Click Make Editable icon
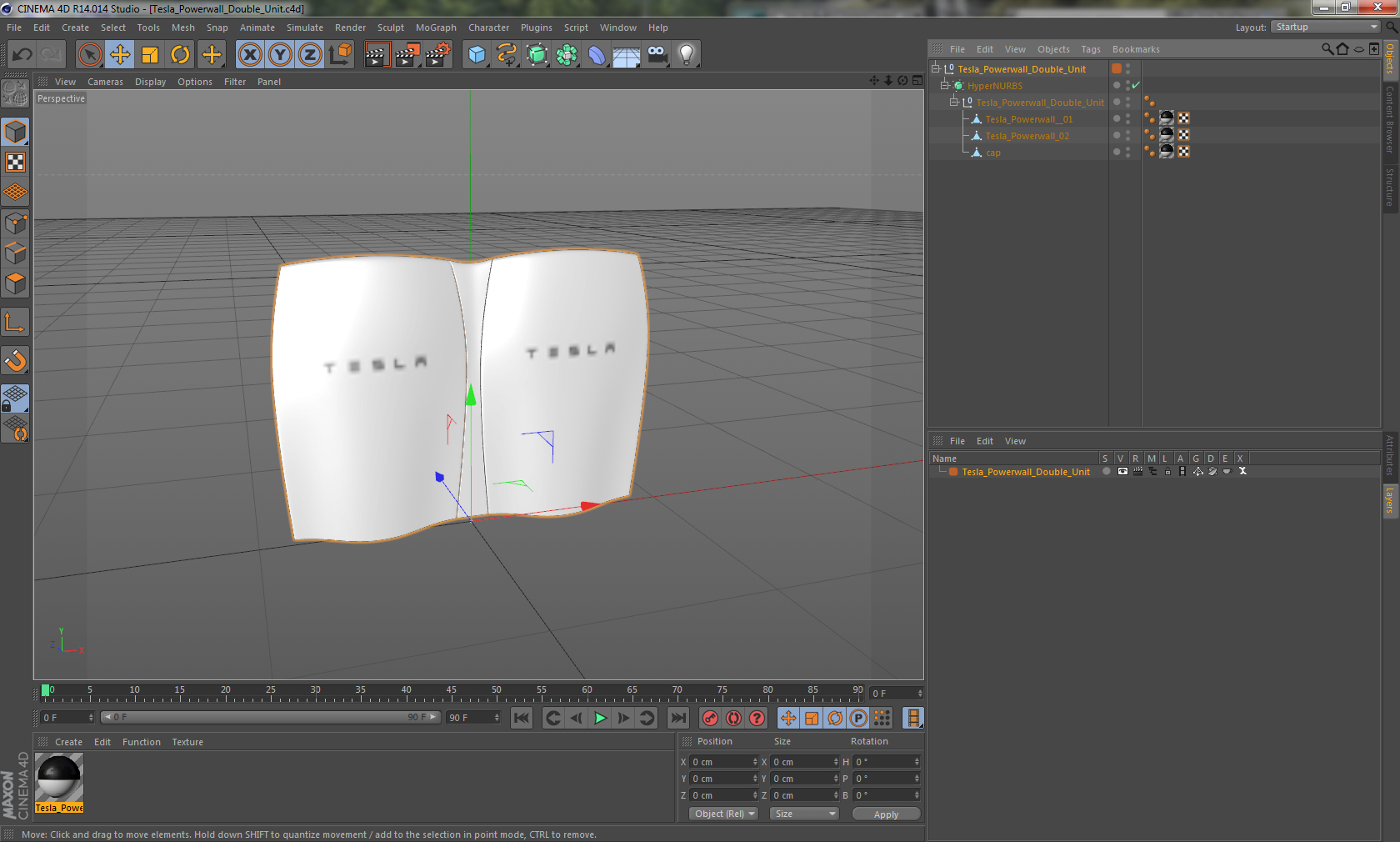1400x842 pixels. pyautogui.click(x=15, y=93)
